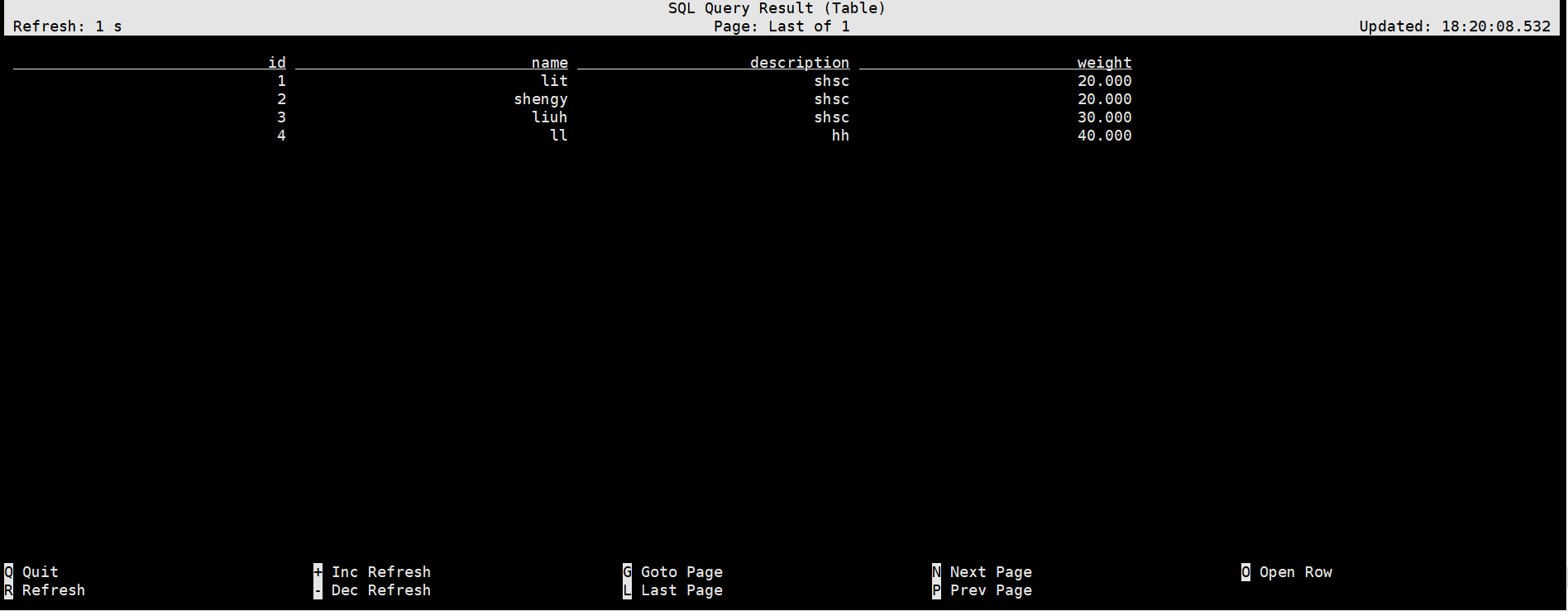
Task: Click the 'Page: Last of 1' indicator
Action: pyautogui.click(x=782, y=26)
